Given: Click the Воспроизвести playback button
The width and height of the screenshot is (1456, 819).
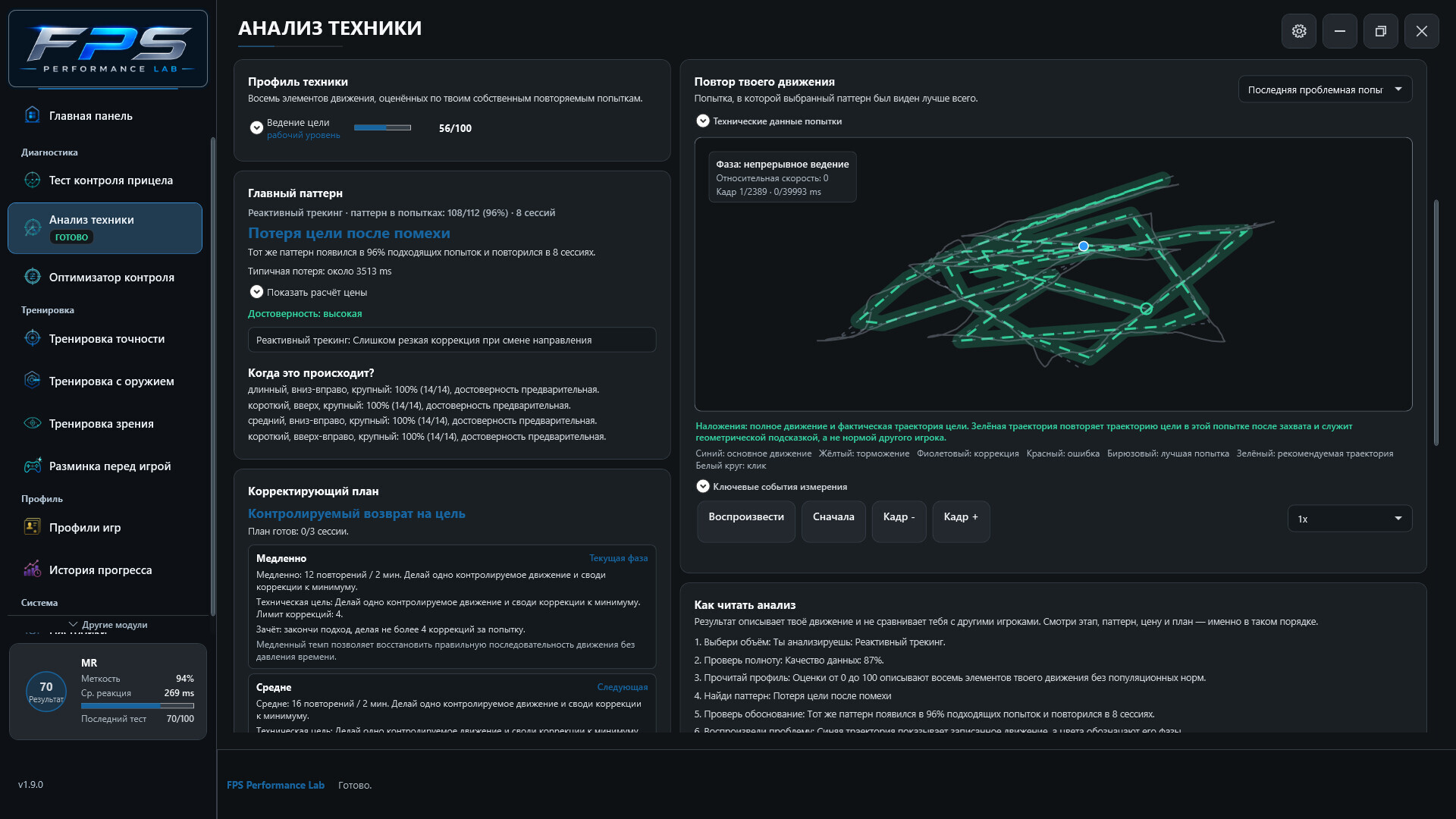Looking at the screenshot, I should pyautogui.click(x=746, y=522).
